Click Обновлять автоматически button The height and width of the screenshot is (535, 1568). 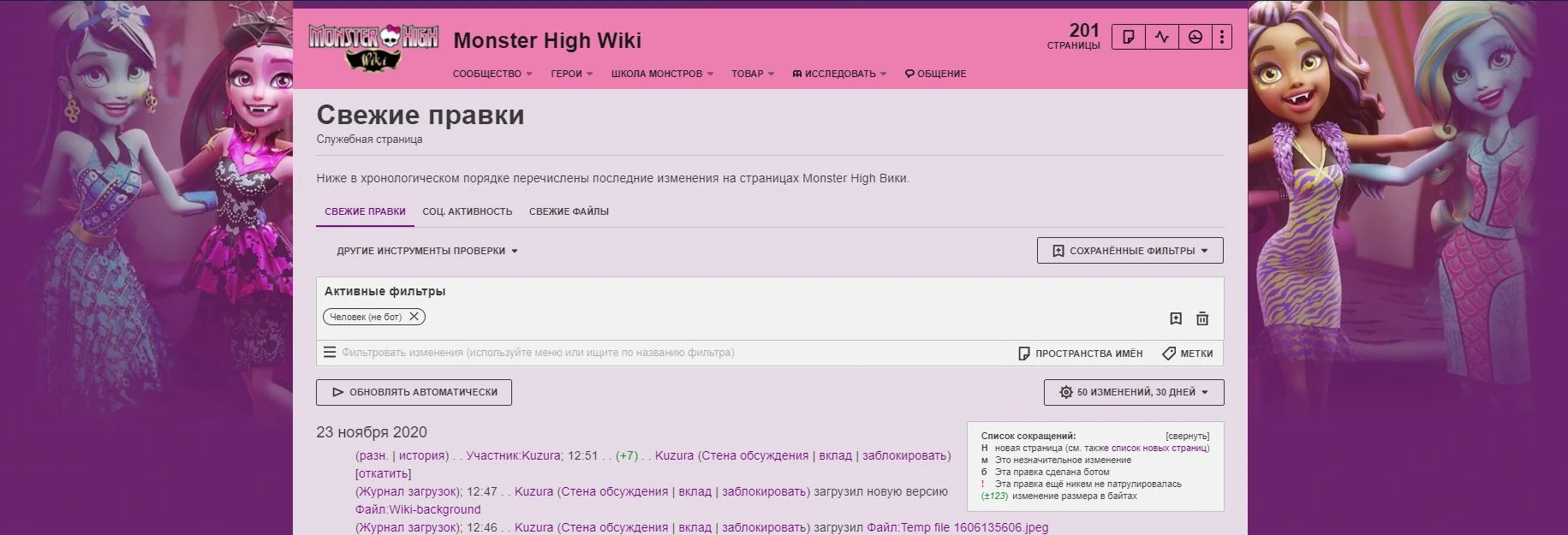click(414, 392)
